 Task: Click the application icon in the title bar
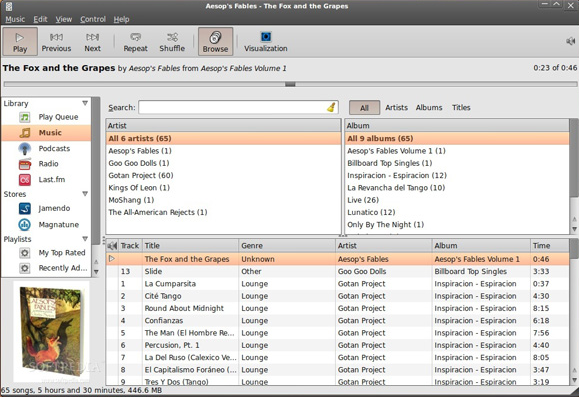tap(8, 6)
